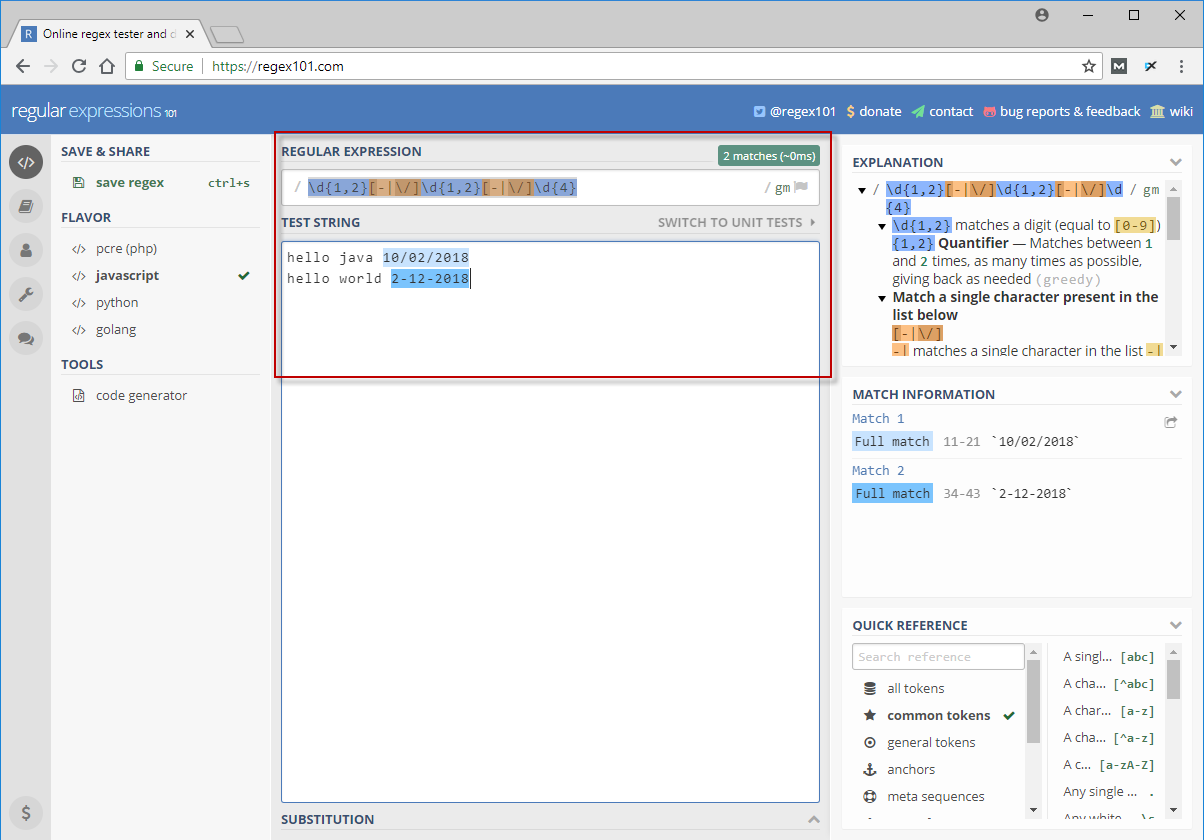The image size is (1204, 840).
Task: Click the `10/02/2018` full match value
Action: pyautogui.click(x=1035, y=442)
